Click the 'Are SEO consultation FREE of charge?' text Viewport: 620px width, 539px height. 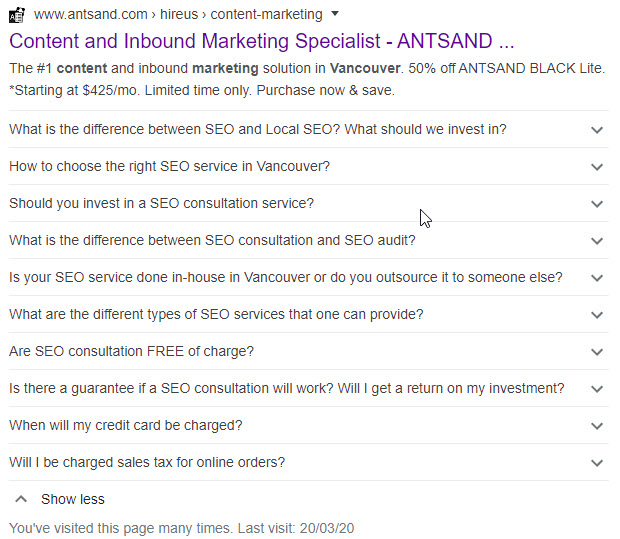[131, 352]
